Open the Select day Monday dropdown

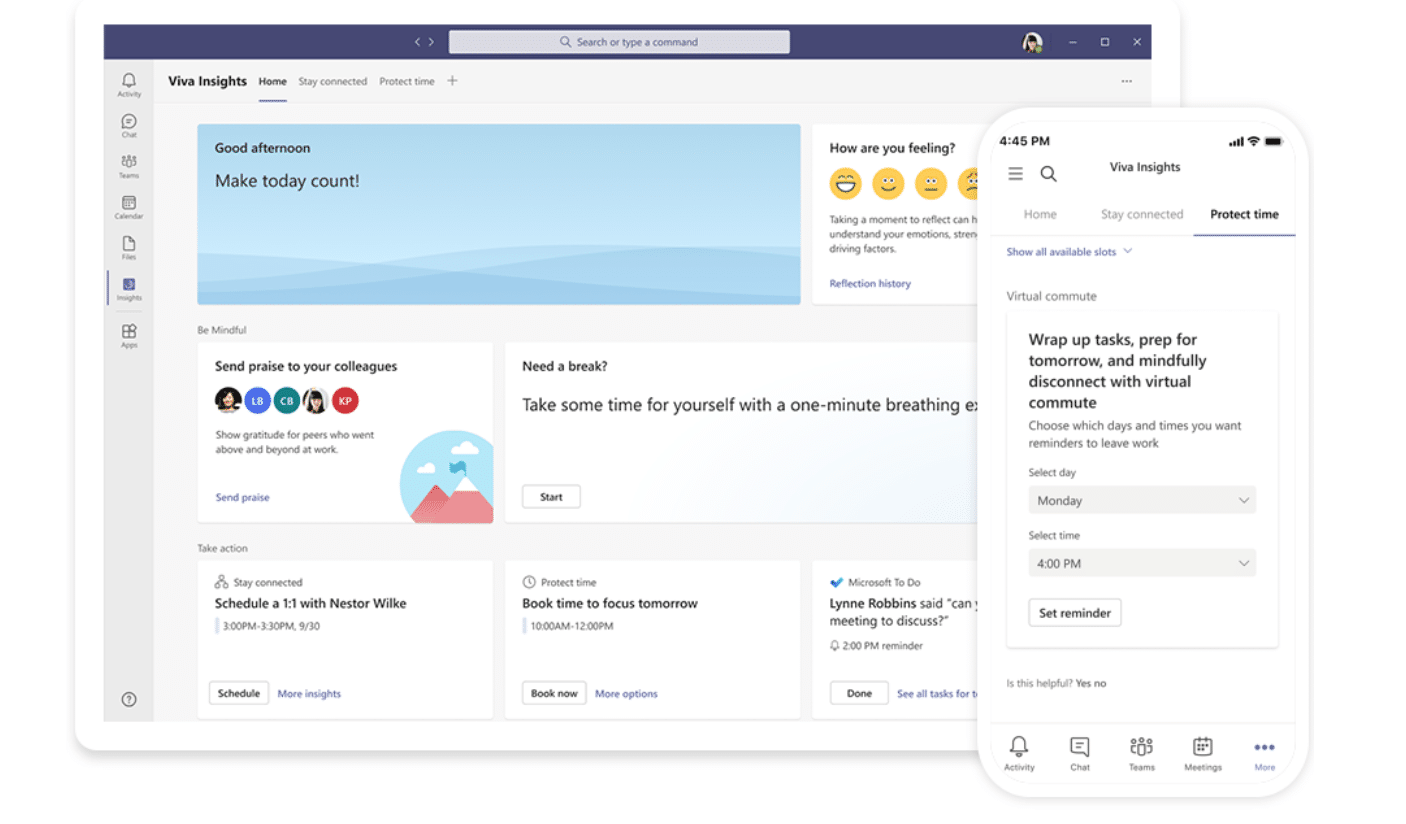1142,500
